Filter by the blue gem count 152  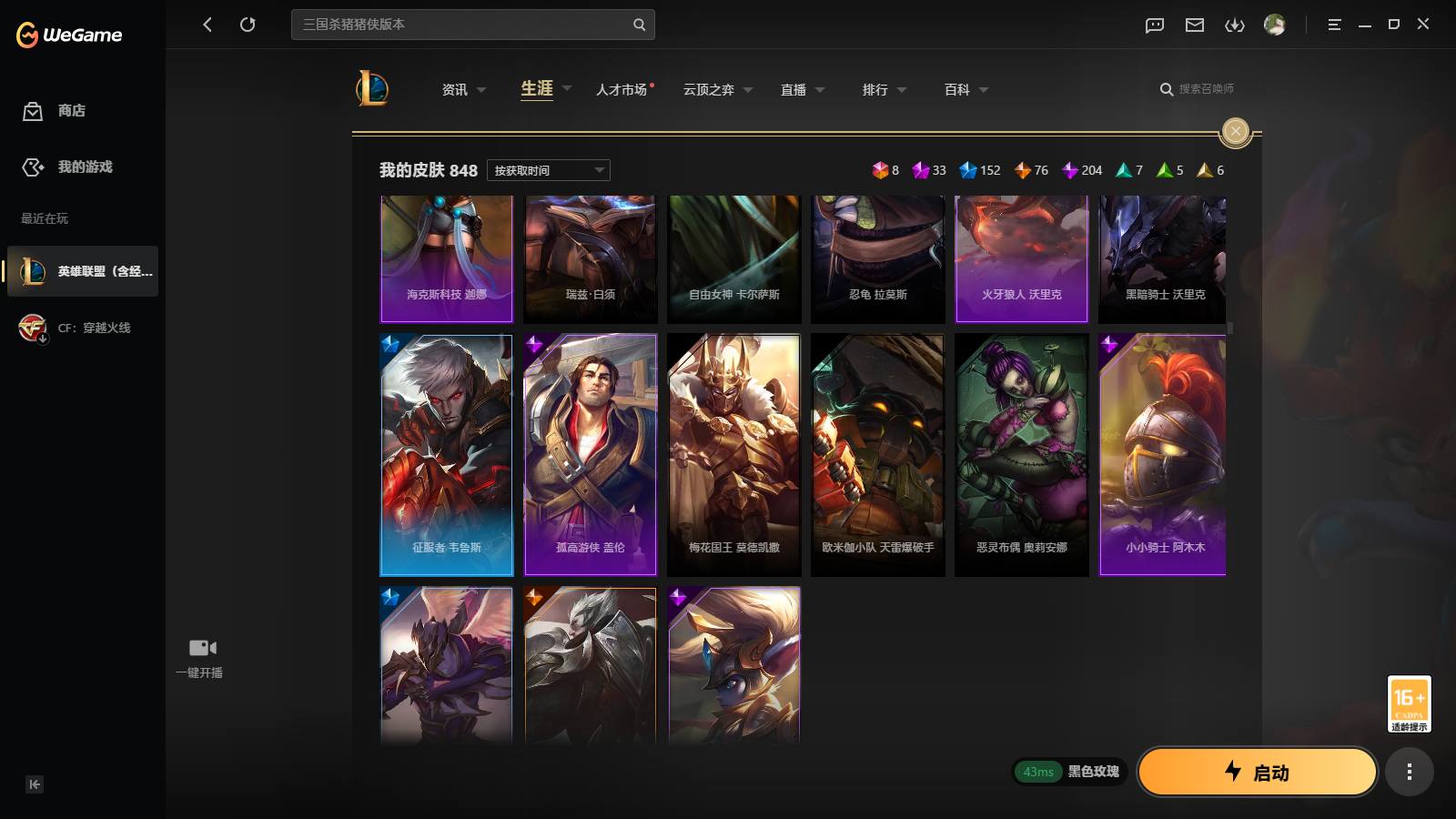(980, 170)
